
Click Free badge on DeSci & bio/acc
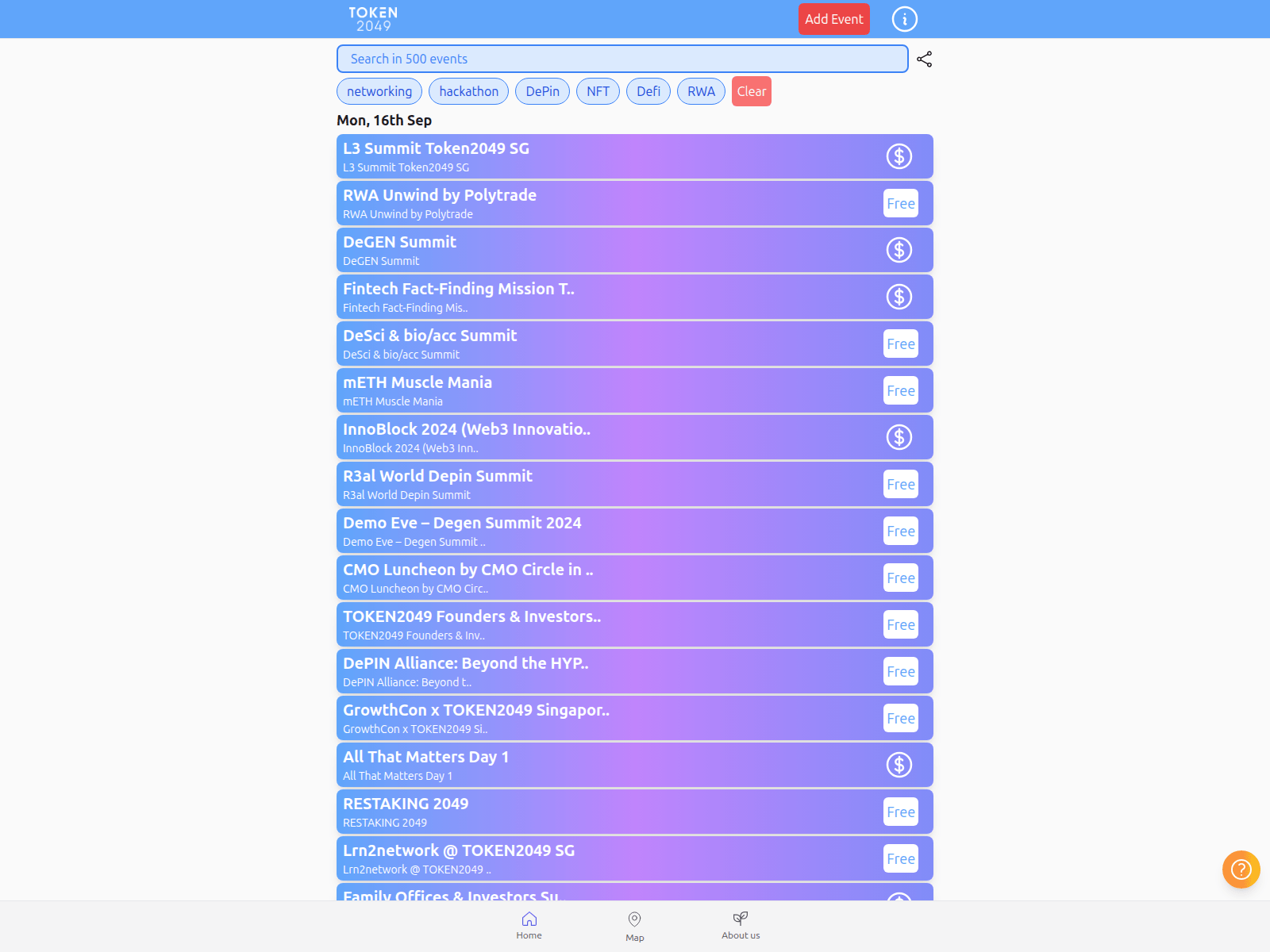[x=901, y=344]
